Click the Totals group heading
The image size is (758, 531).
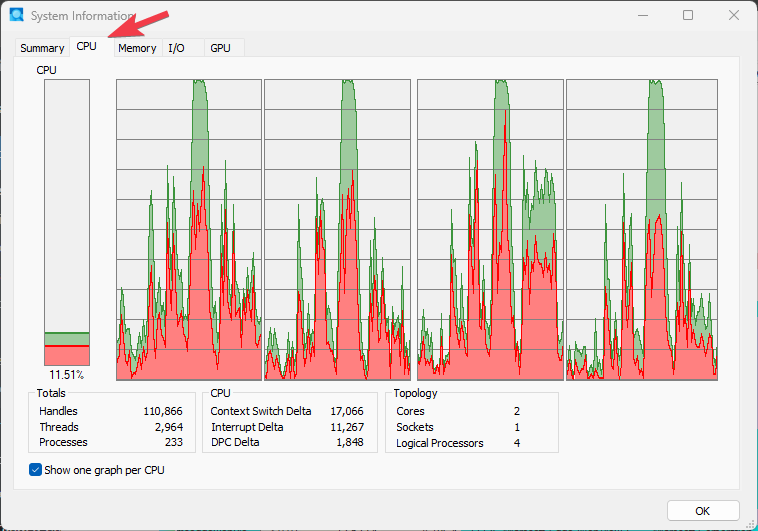[x=51, y=393]
